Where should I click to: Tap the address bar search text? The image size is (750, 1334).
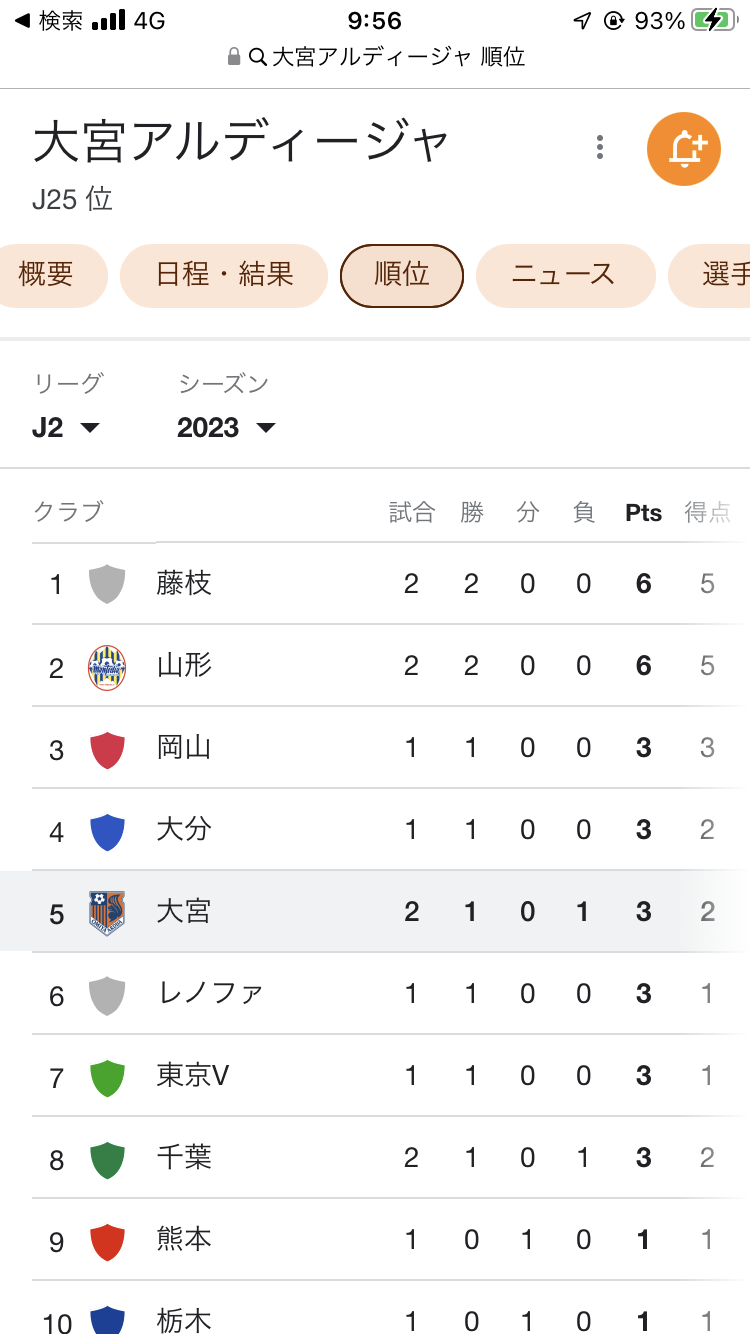click(398, 57)
